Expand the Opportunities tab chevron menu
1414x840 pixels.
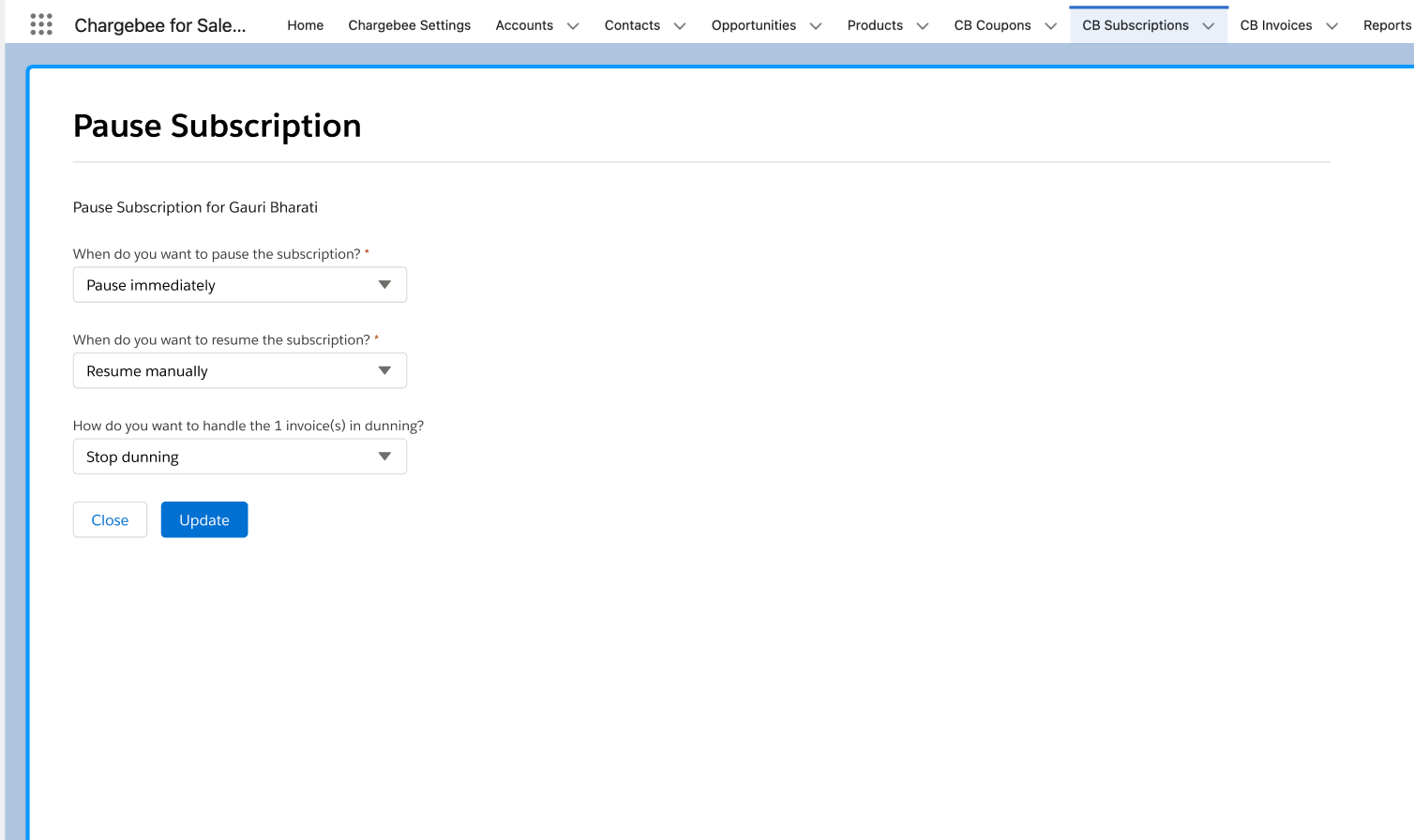(816, 26)
